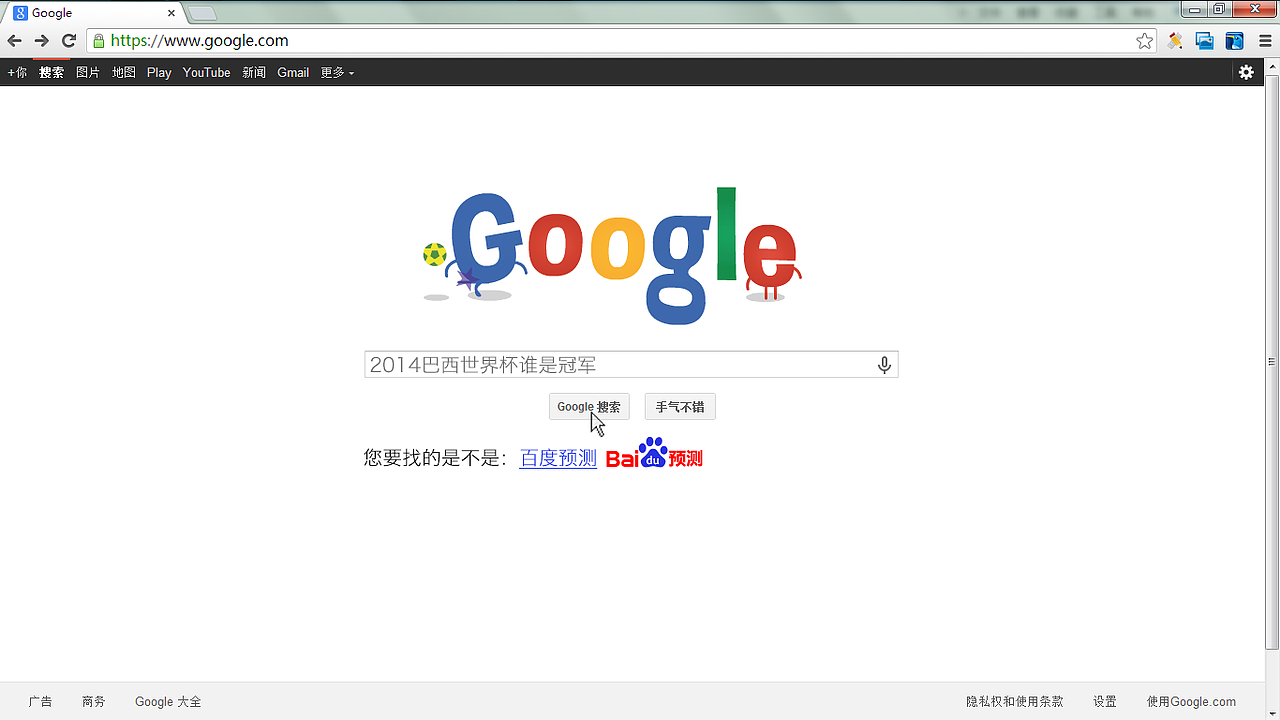Open a new tab next to Google tab

pos(202,13)
